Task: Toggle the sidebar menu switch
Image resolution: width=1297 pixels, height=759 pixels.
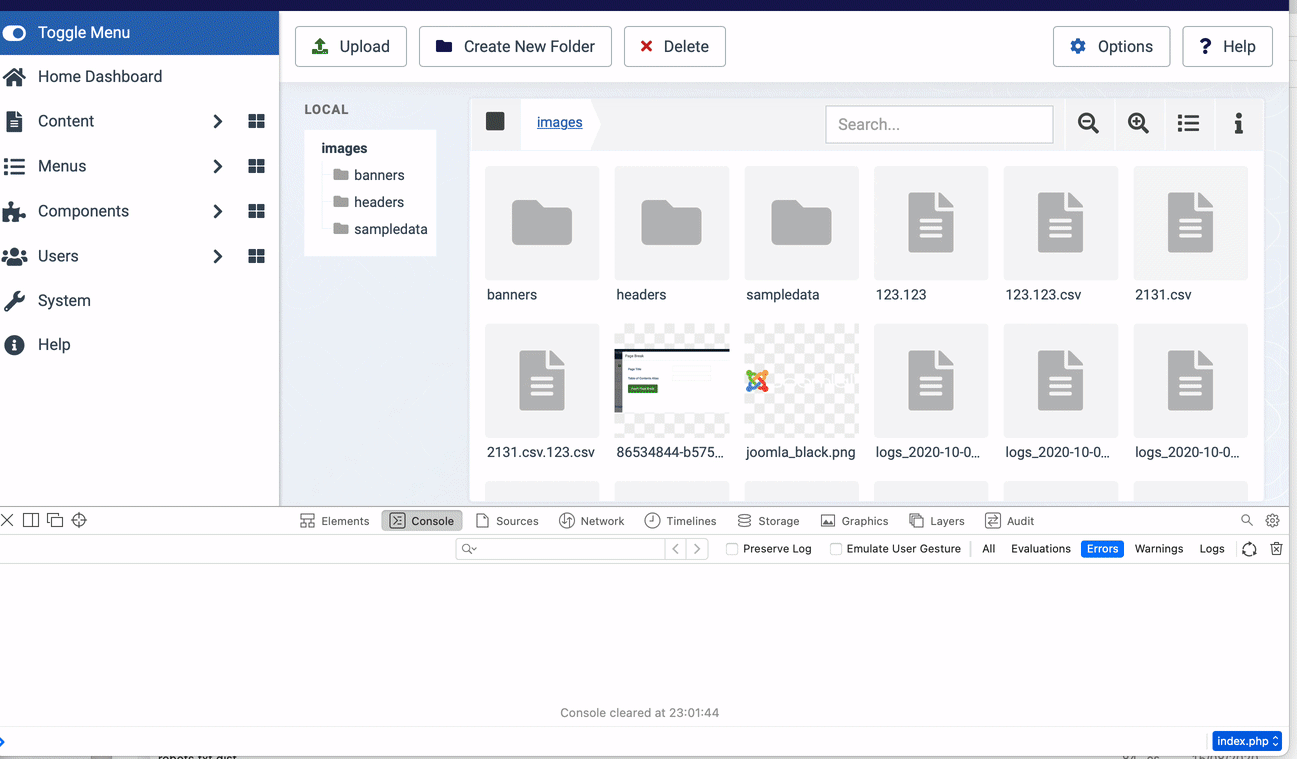Action: click(x=14, y=33)
